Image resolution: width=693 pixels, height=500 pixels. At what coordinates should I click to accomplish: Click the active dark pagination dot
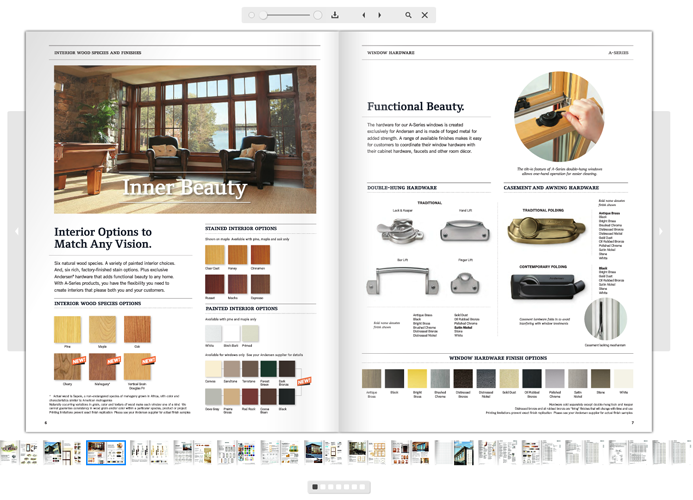tap(315, 487)
